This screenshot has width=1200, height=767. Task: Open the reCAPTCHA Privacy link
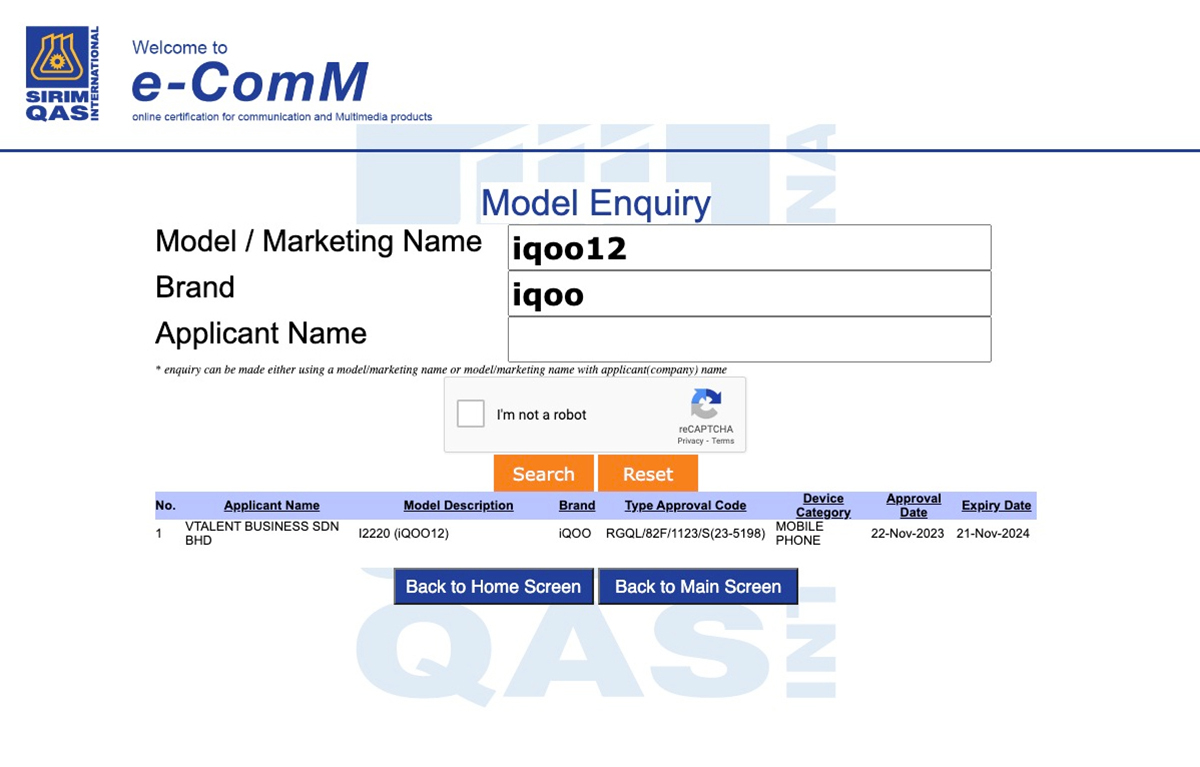(690, 441)
